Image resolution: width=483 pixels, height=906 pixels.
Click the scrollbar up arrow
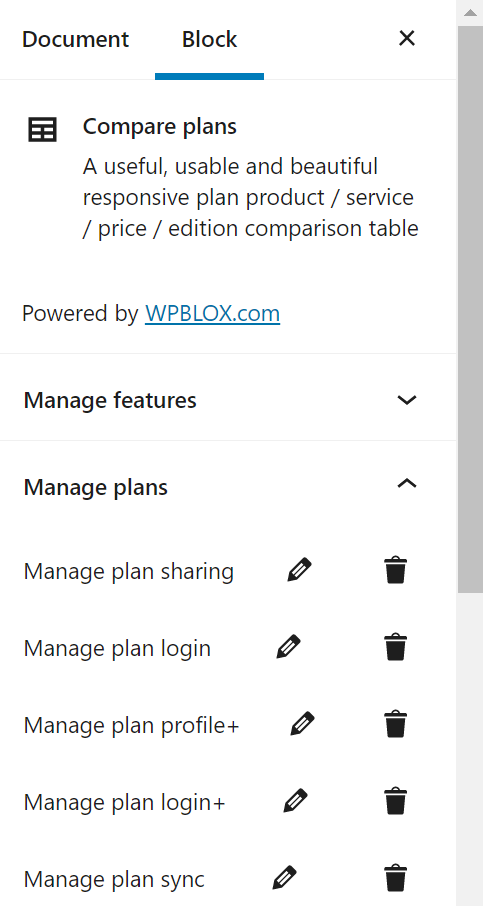pyautogui.click(x=470, y=13)
